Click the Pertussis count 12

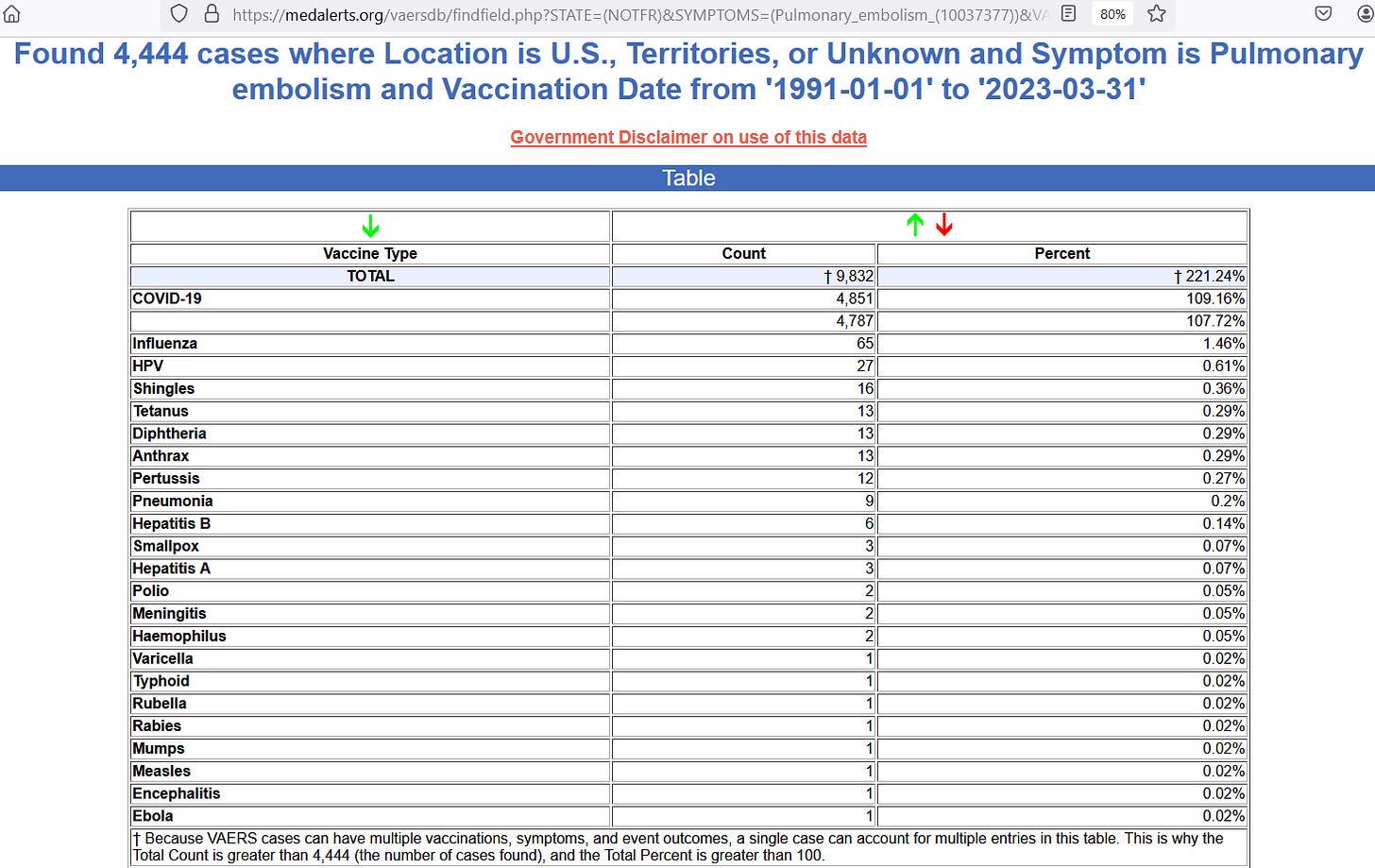[x=865, y=479]
